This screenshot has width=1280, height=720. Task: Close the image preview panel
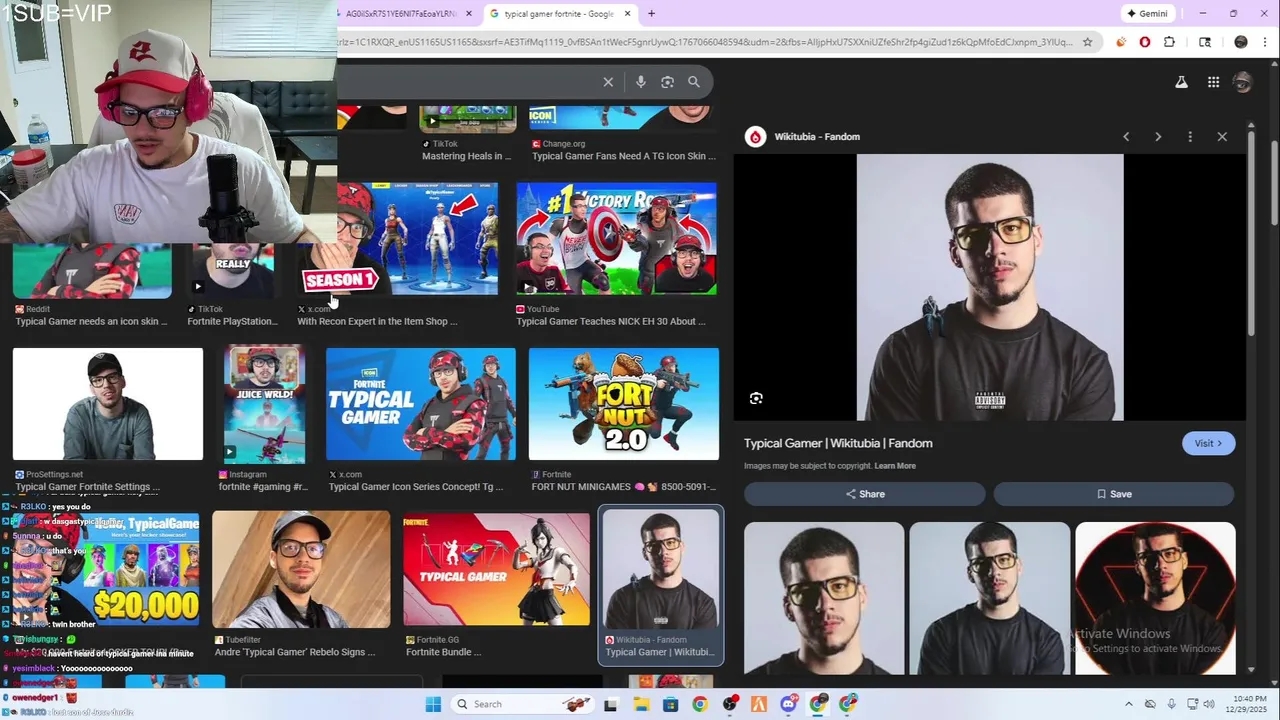click(x=1222, y=136)
